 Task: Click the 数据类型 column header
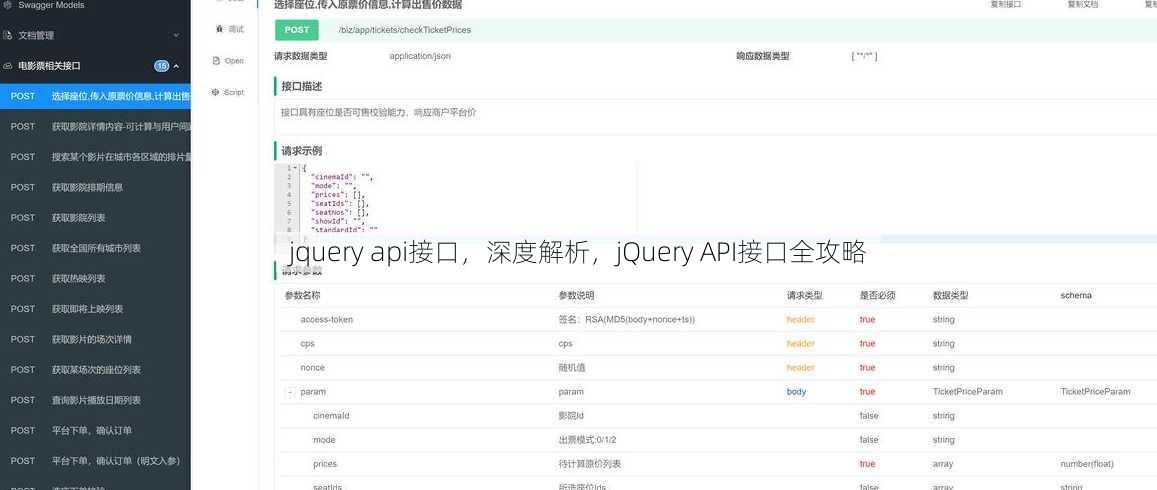(x=950, y=295)
